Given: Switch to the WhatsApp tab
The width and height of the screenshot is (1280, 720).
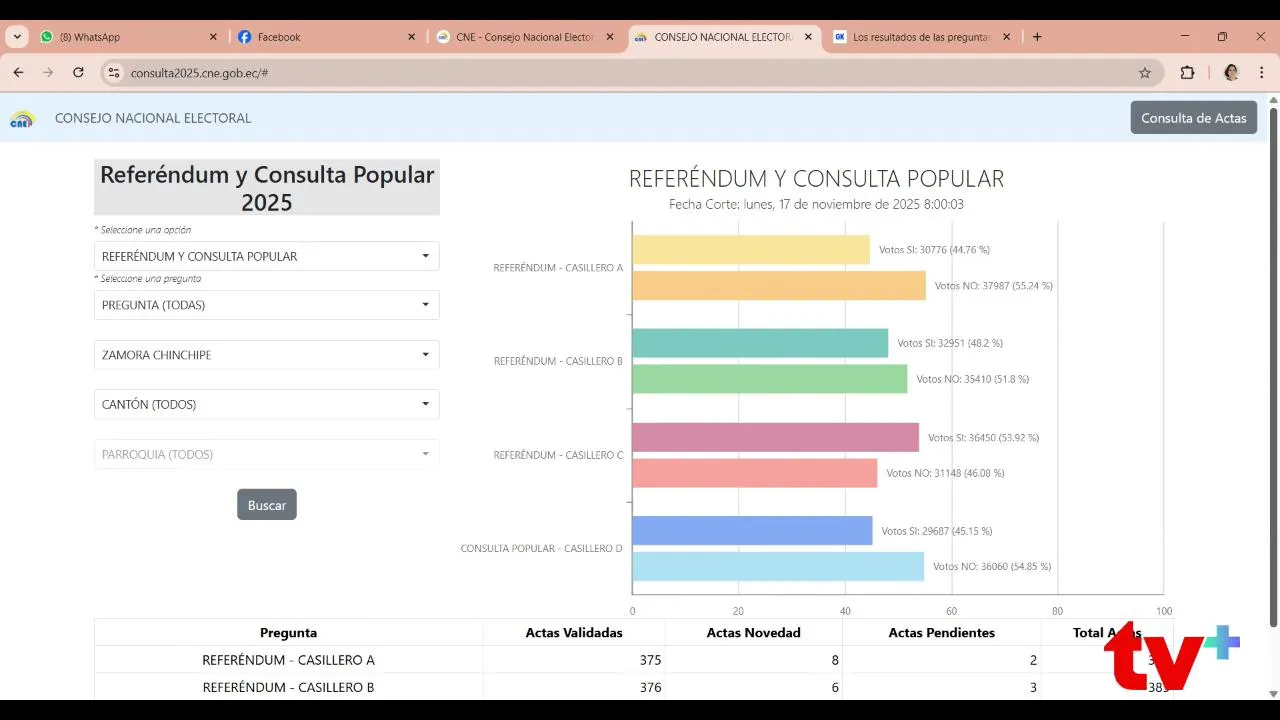Looking at the screenshot, I should [128, 37].
